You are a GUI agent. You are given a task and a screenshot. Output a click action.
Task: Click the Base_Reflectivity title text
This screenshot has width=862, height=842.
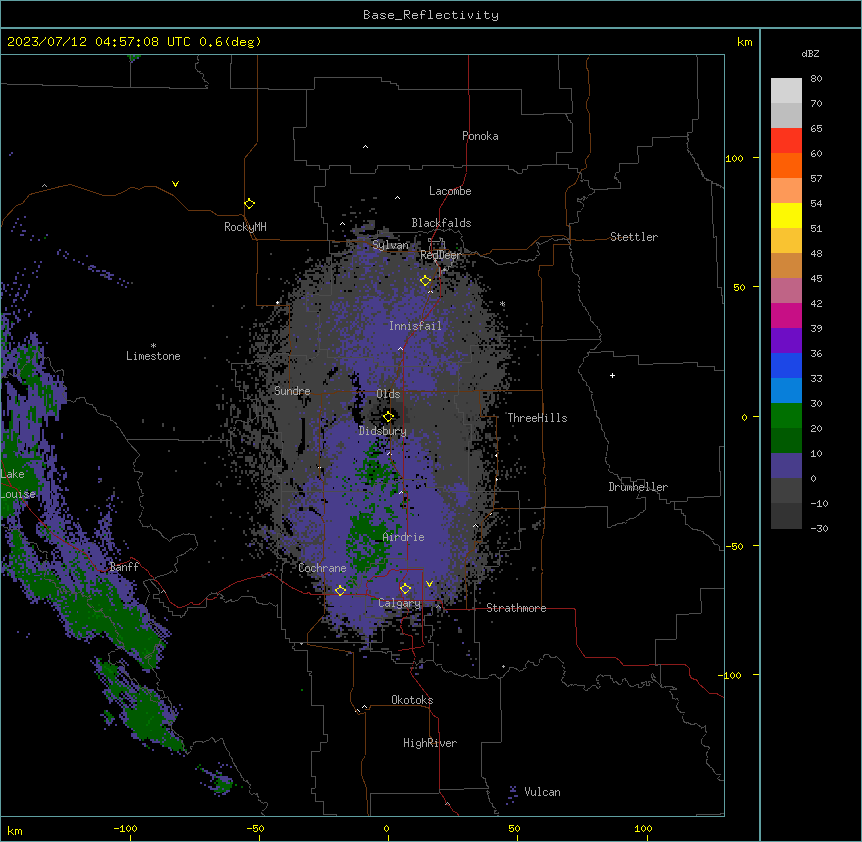(431, 15)
